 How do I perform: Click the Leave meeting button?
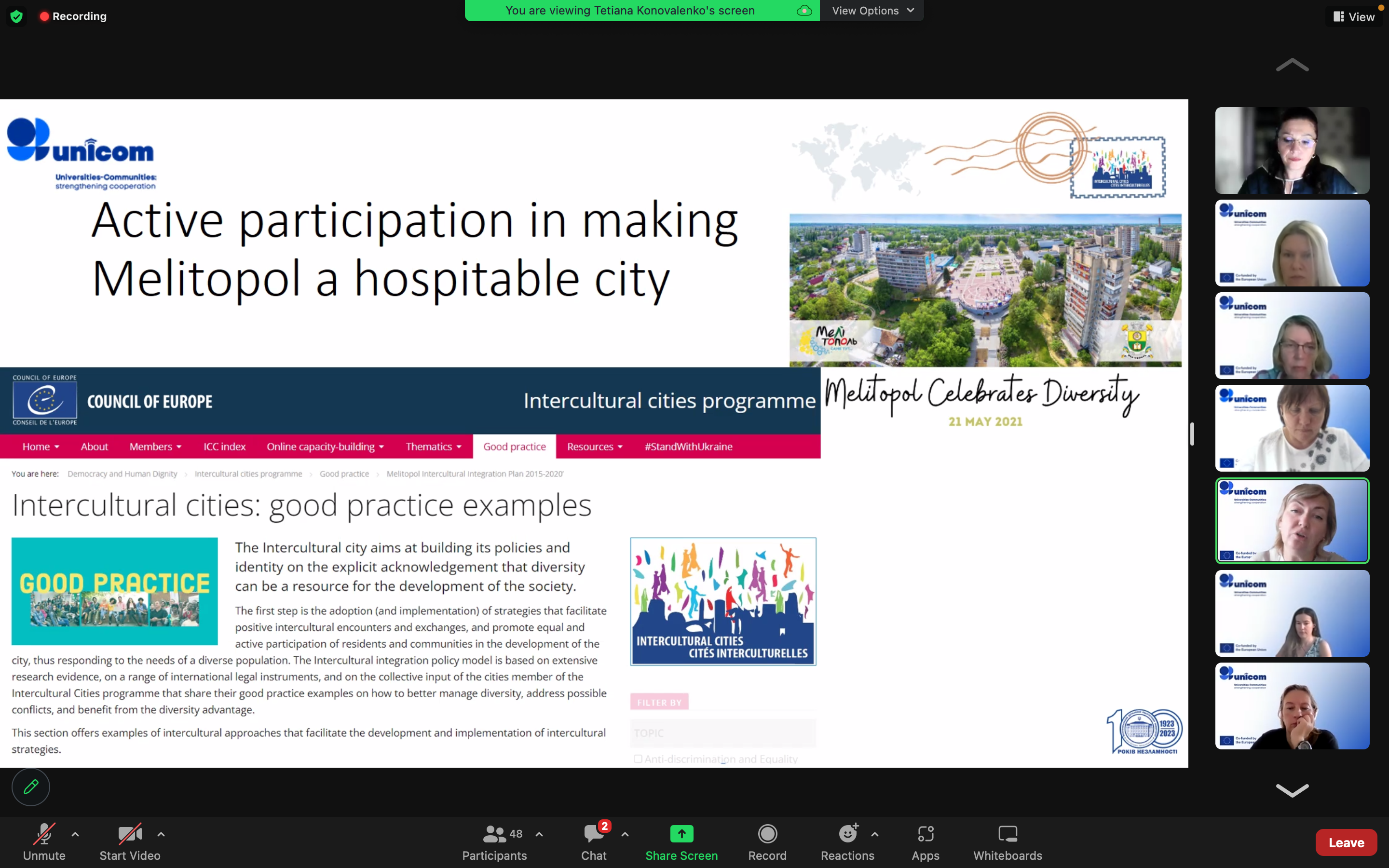[1346, 842]
